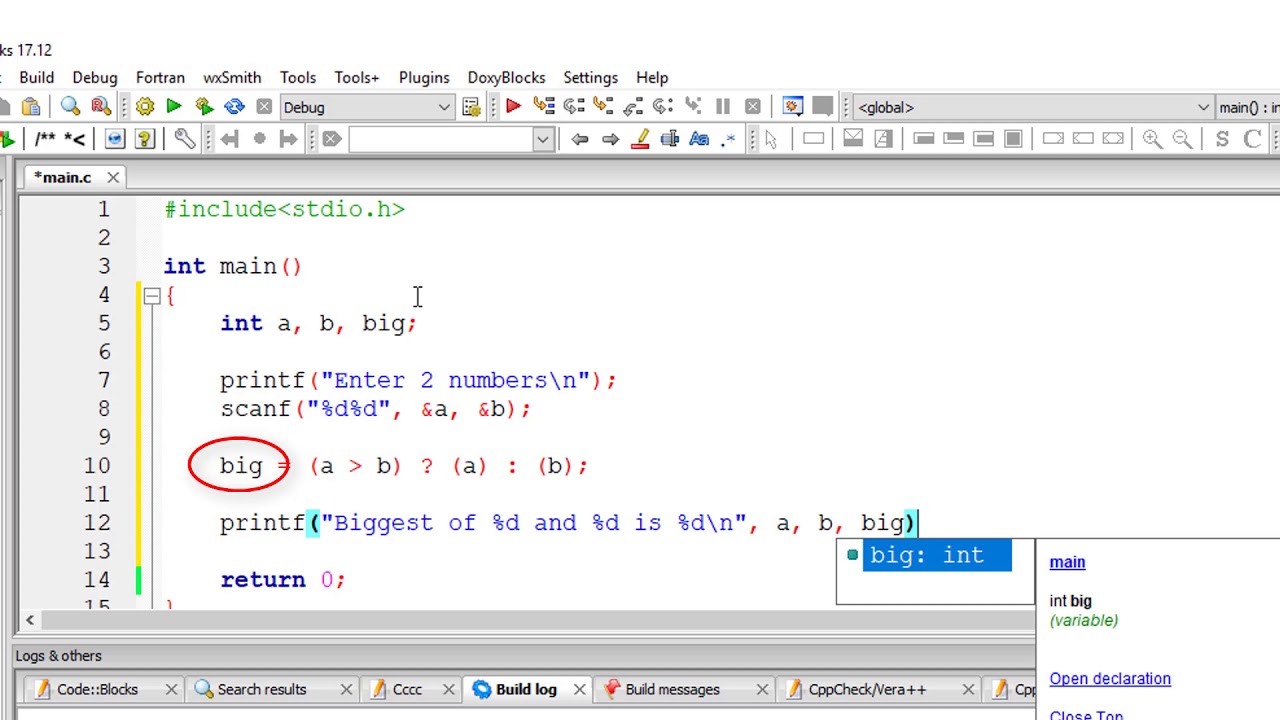This screenshot has height=720, width=1280.
Task: Click the C comment toggle icon
Action: pos(1252,139)
